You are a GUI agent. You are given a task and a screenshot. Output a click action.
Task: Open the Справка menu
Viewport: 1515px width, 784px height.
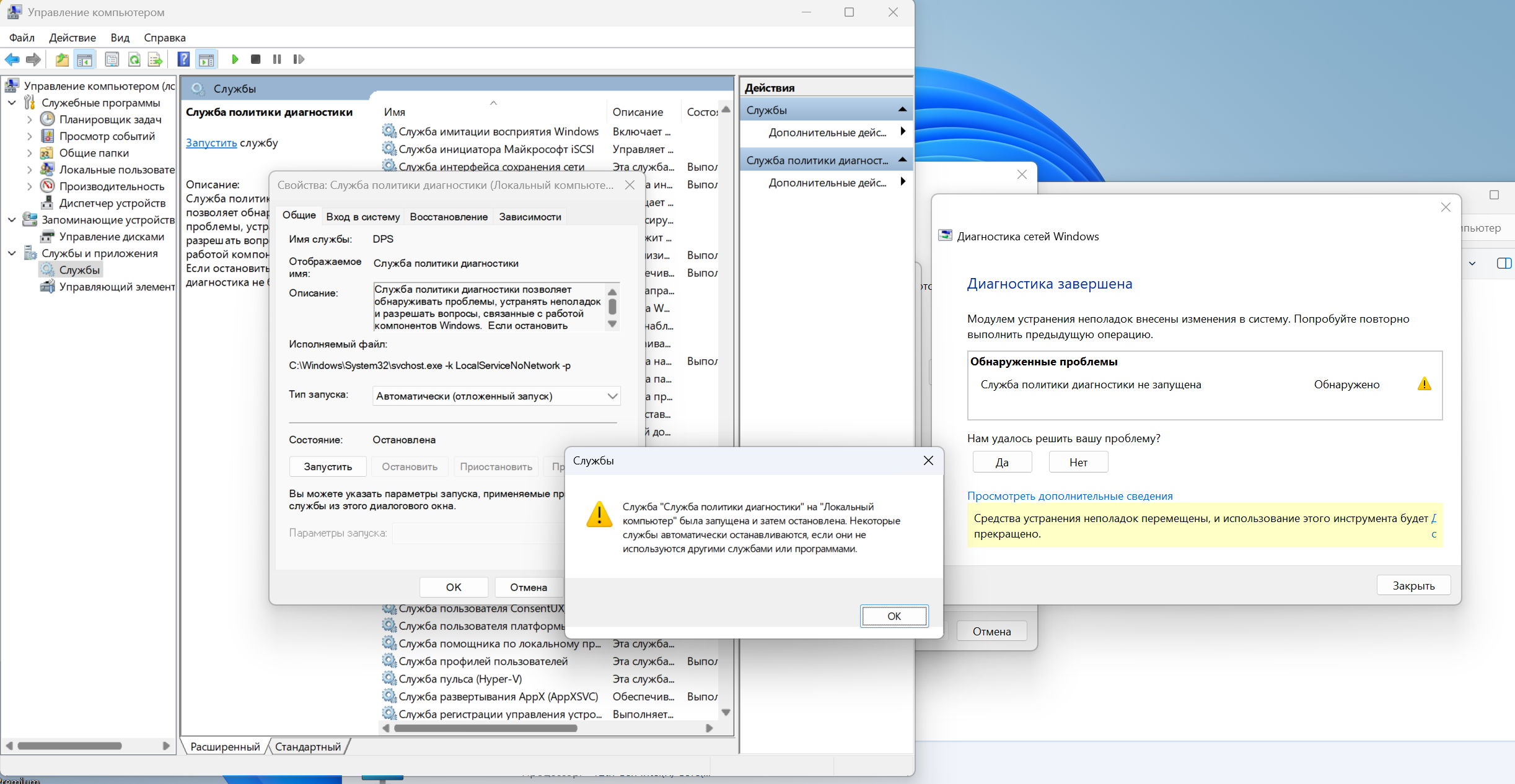pos(165,38)
